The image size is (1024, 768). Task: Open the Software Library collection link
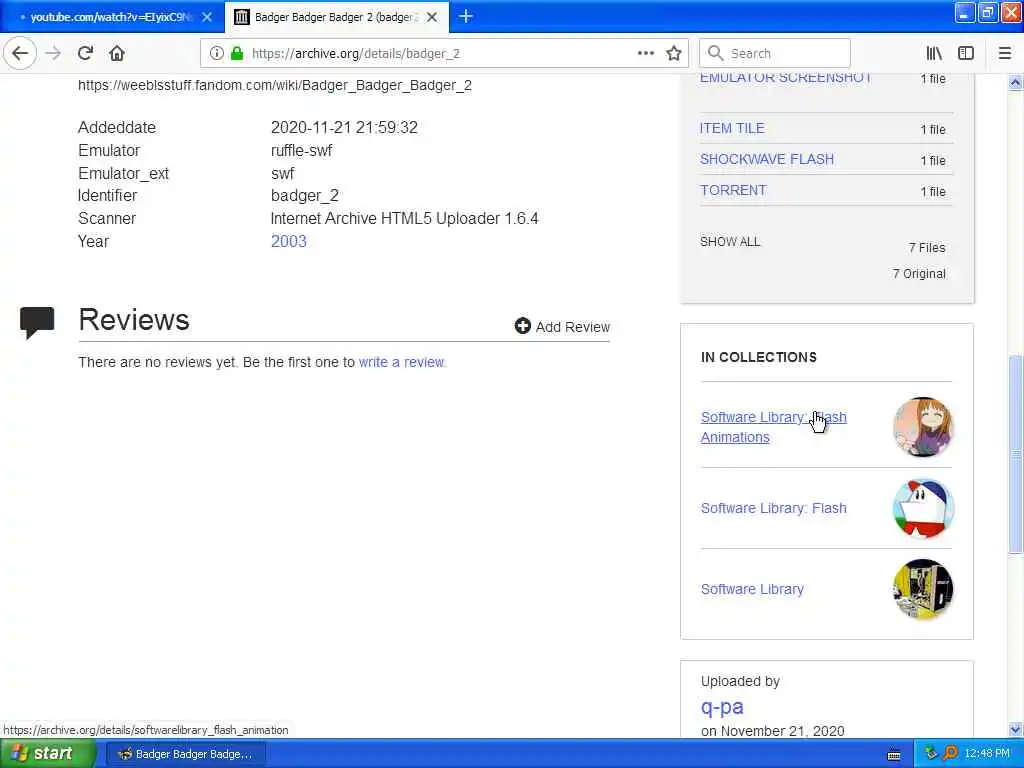[x=752, y=589]
